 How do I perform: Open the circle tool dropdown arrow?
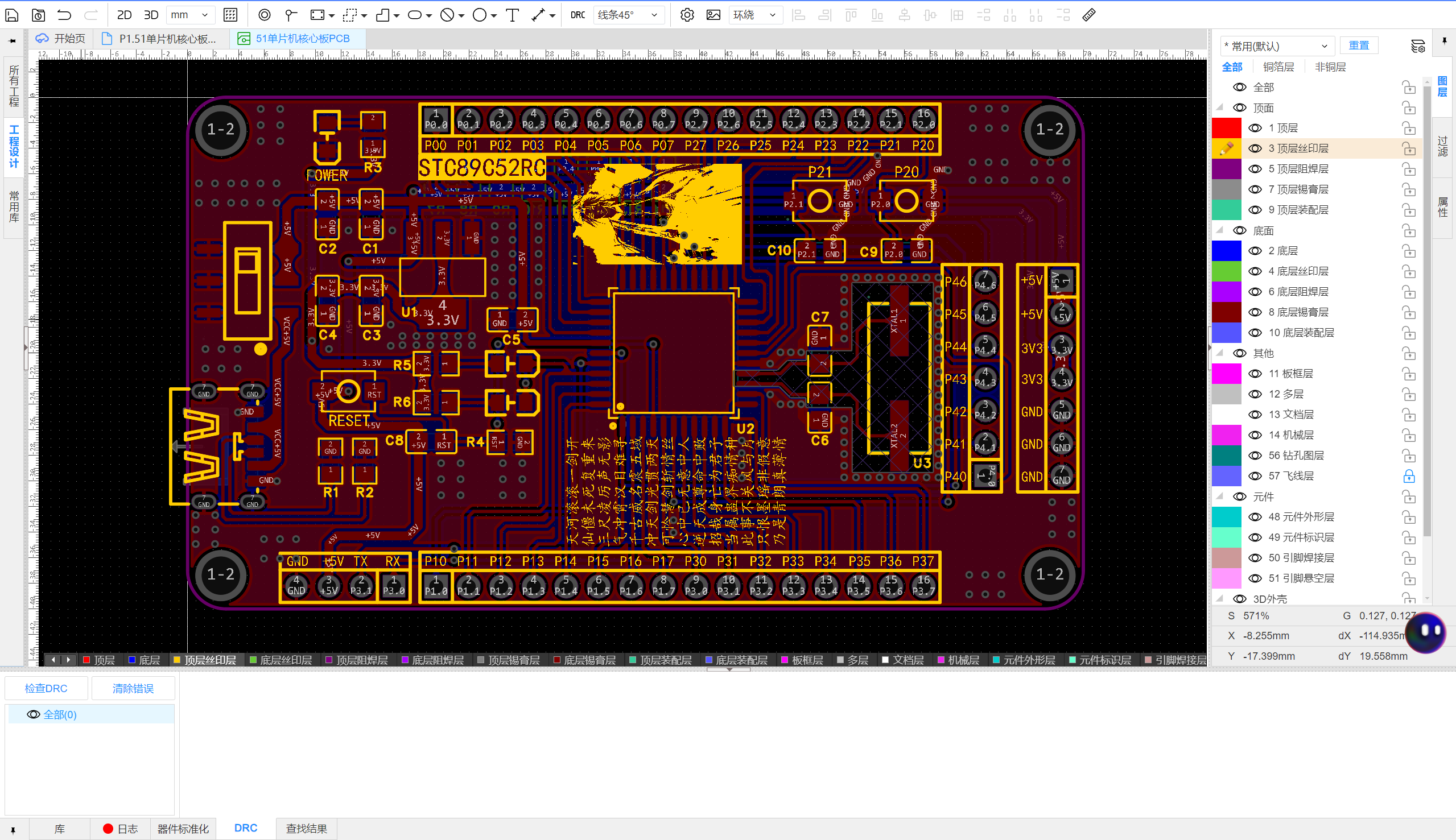(x=494, y=16)
